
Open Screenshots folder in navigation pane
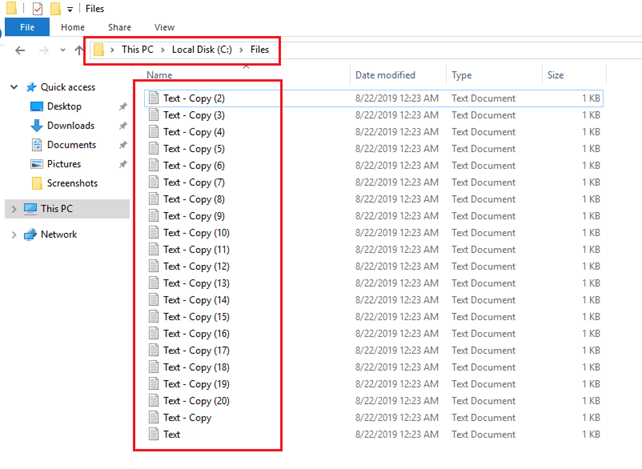(72, 184)
